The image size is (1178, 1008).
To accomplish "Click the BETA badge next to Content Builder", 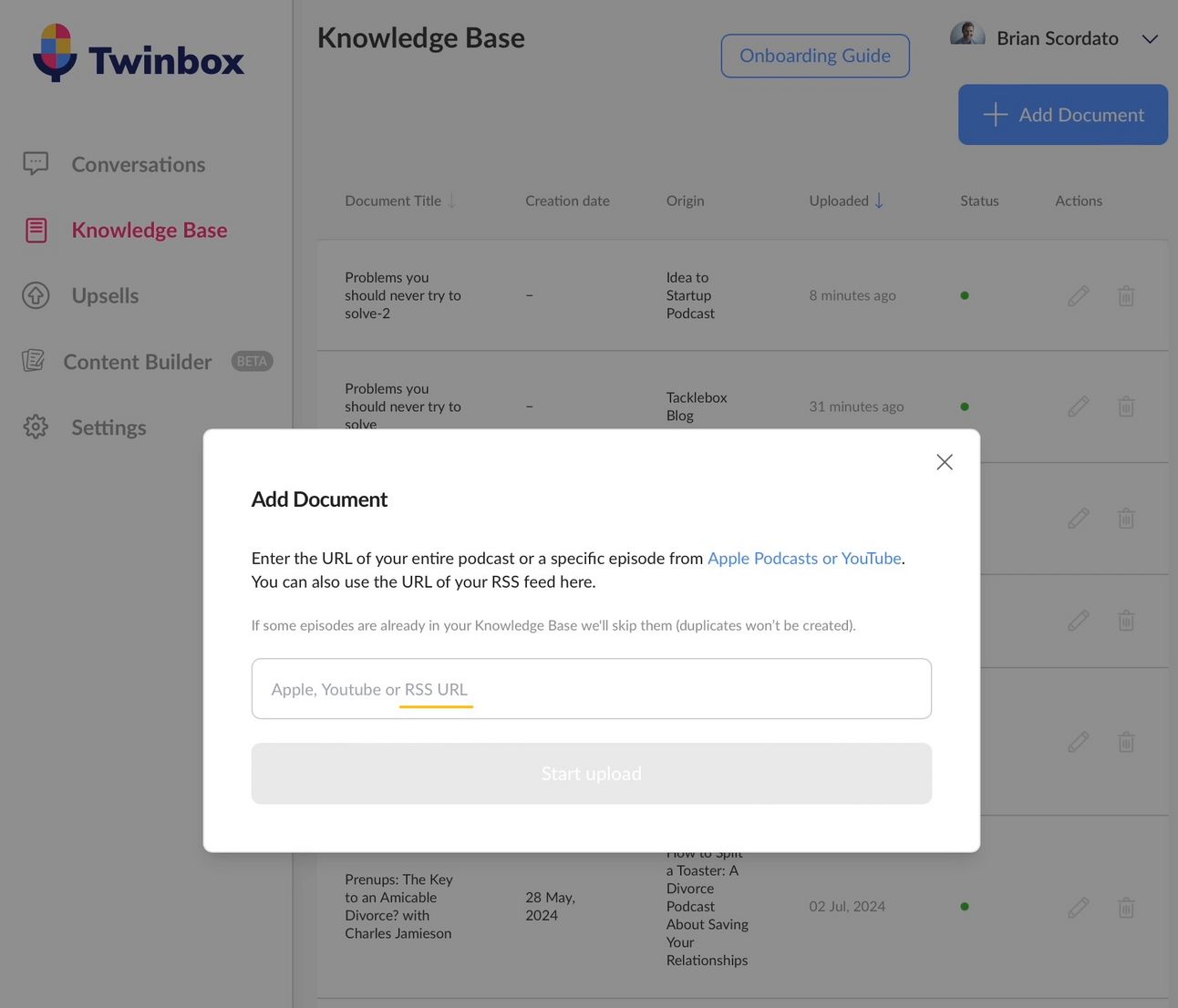I will (252, 362).
